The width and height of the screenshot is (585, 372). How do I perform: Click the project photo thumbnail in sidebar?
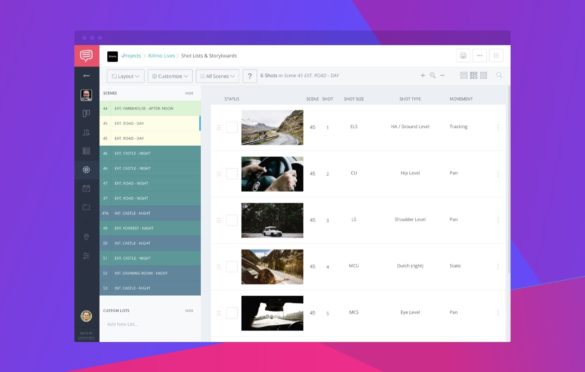tap(86, 95)
